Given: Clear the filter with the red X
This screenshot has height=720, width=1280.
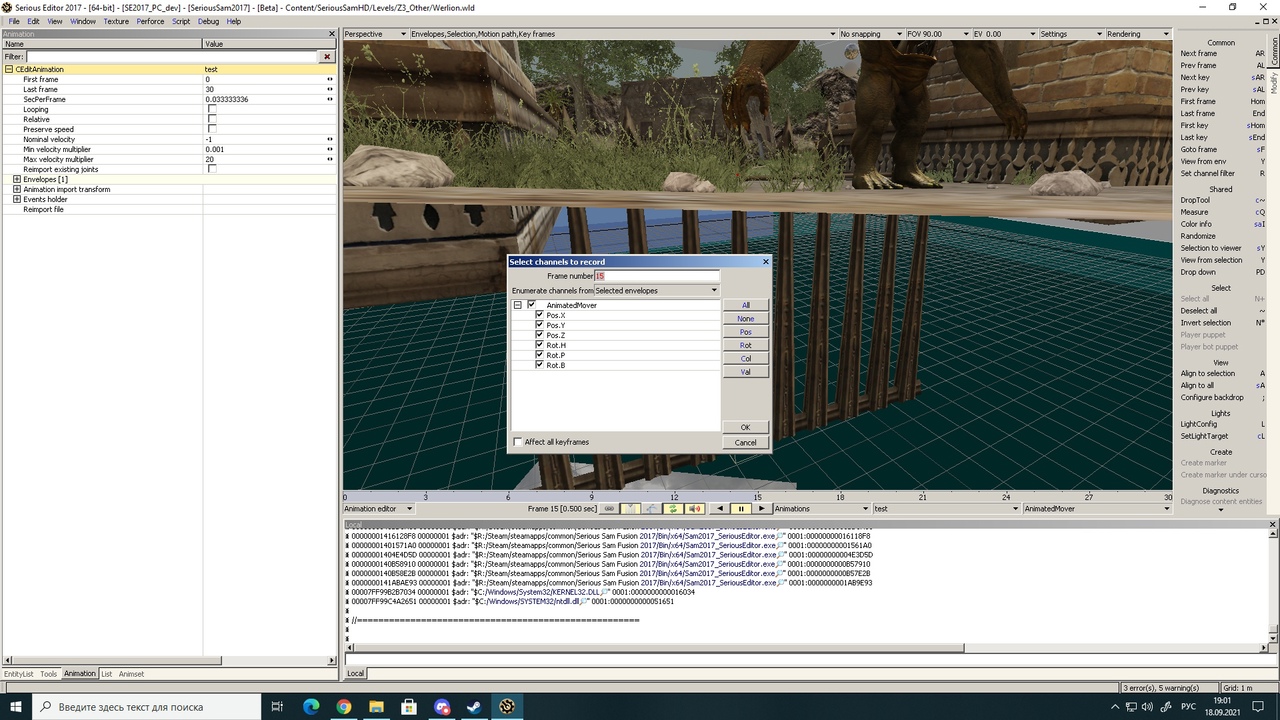Looking at the screenshot, I should coord(326,57).
